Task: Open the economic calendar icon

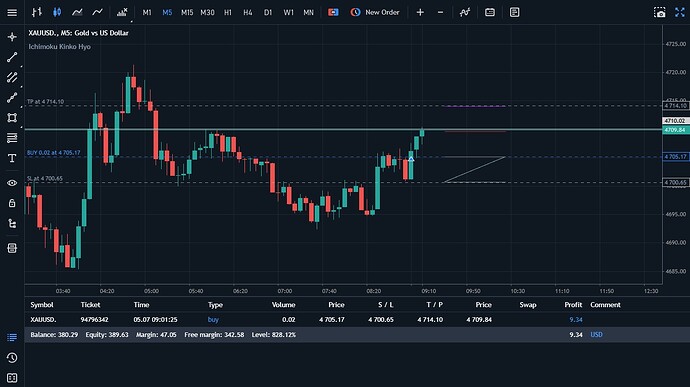Action: [490, 12]
